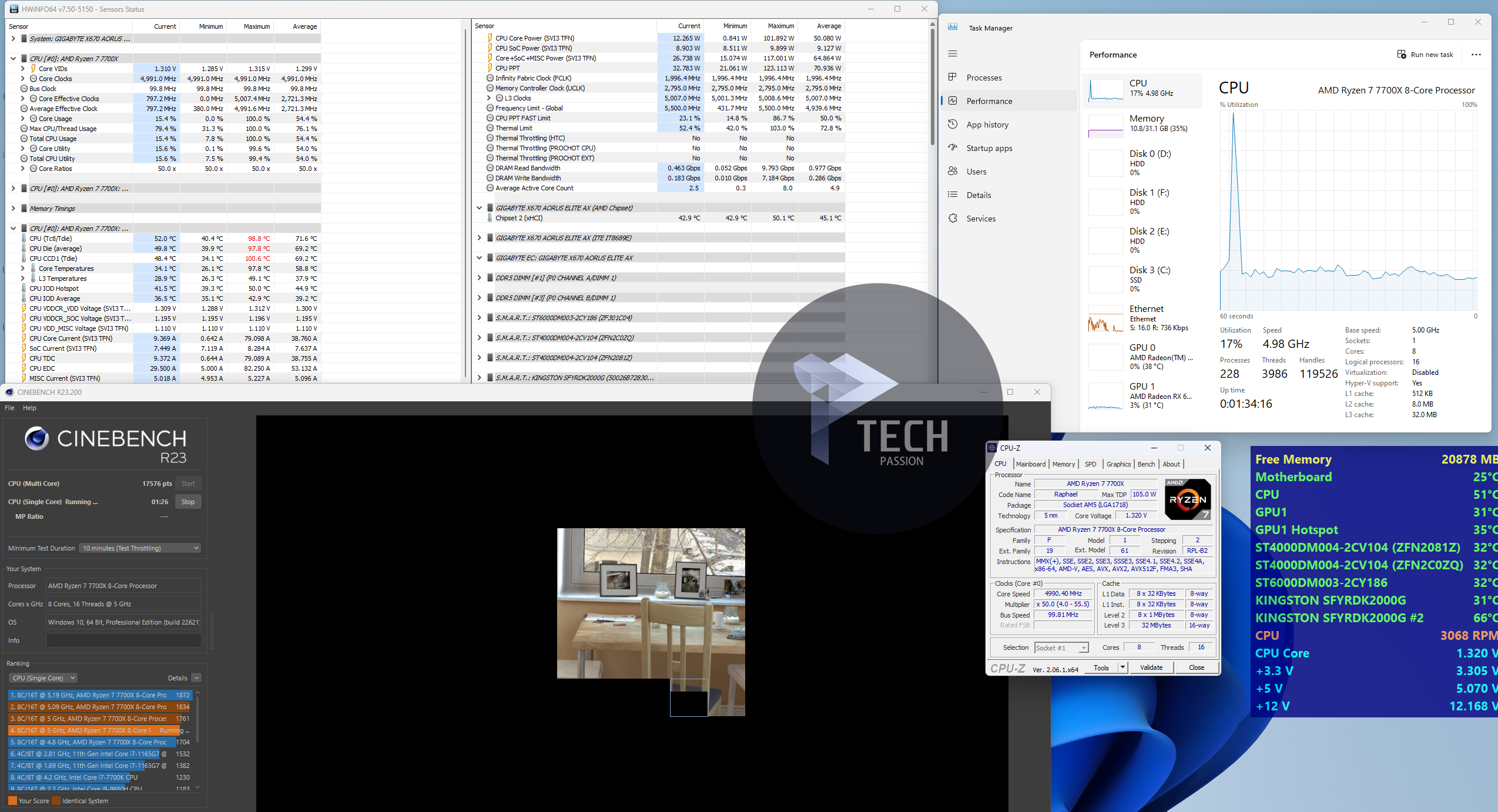The width and height of the screenshot is (1498, 812).
Task: Stop the running single core test
Action: 188,501
